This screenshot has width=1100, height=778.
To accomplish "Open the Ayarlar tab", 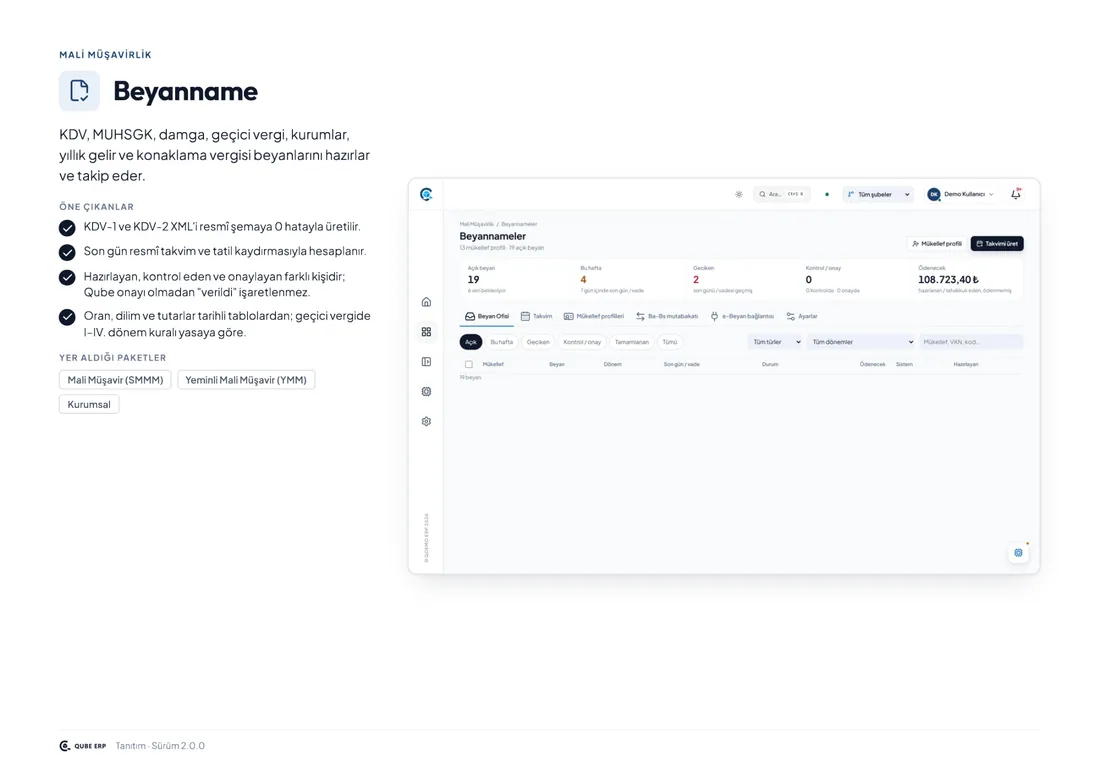I will click(802, 316).
